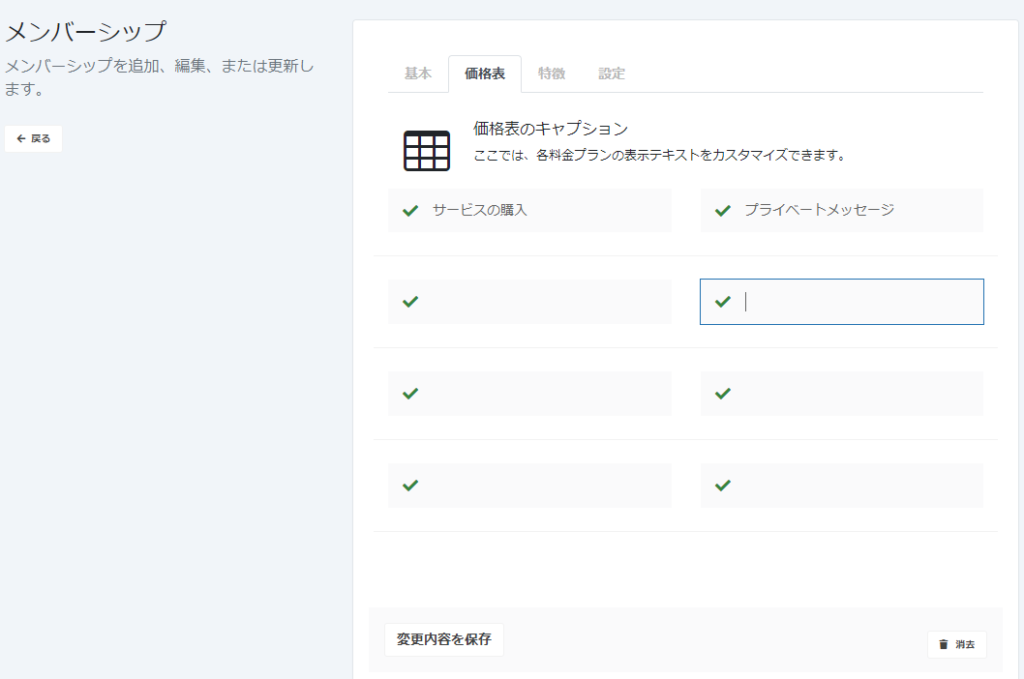Click checkmark in bottom row right field
The height and width of the screenshot is (679, 1024).
723,485
